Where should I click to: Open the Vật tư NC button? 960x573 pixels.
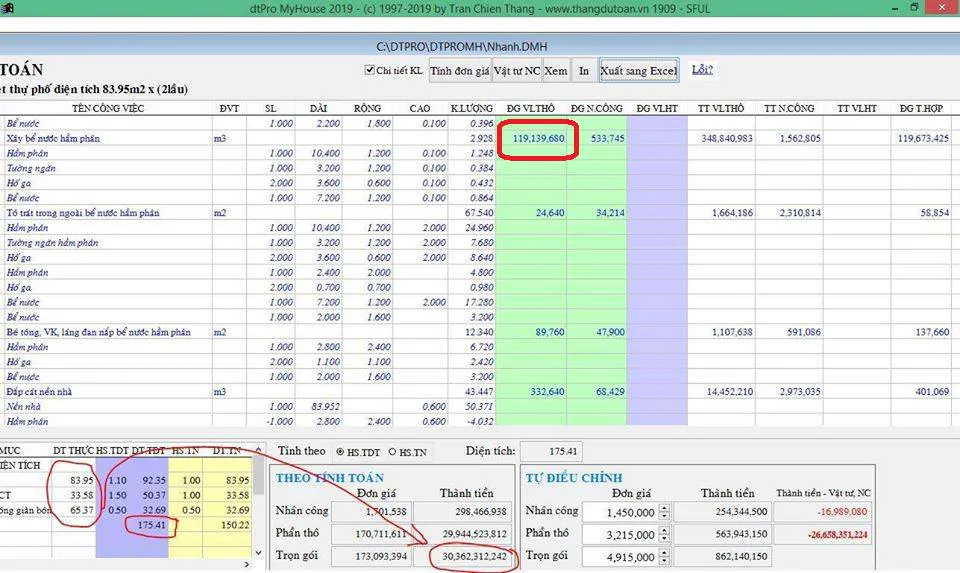(517, 71)
